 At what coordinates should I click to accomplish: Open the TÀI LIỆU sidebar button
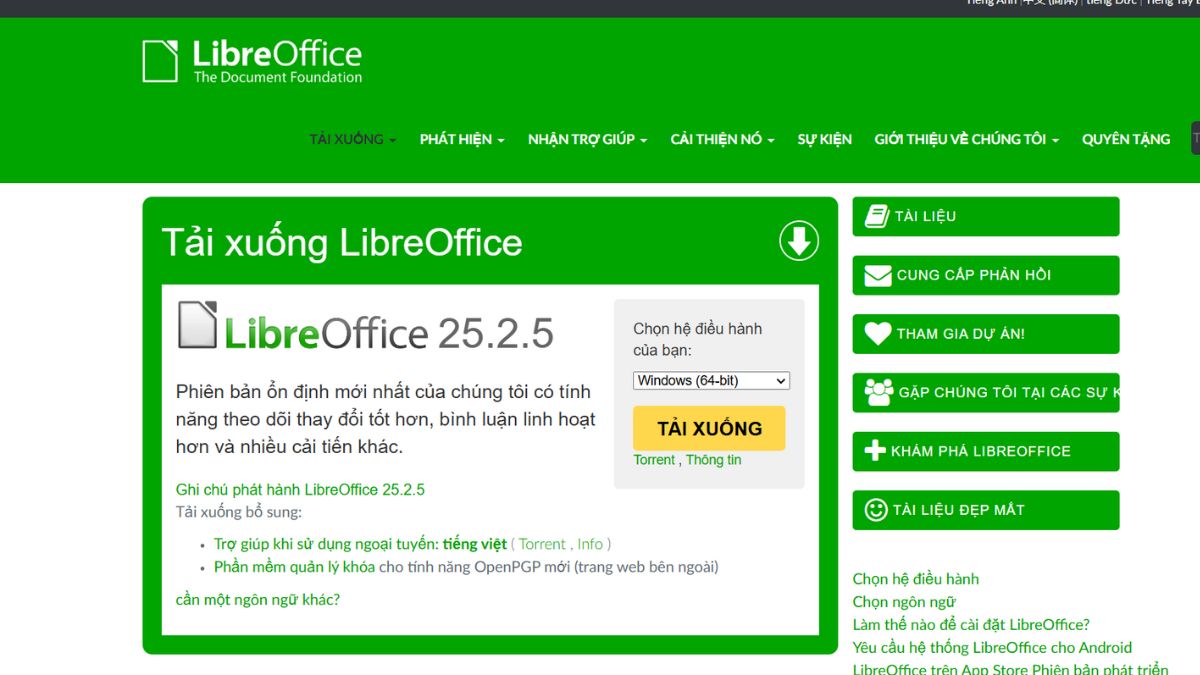click(x=986, y=216)
